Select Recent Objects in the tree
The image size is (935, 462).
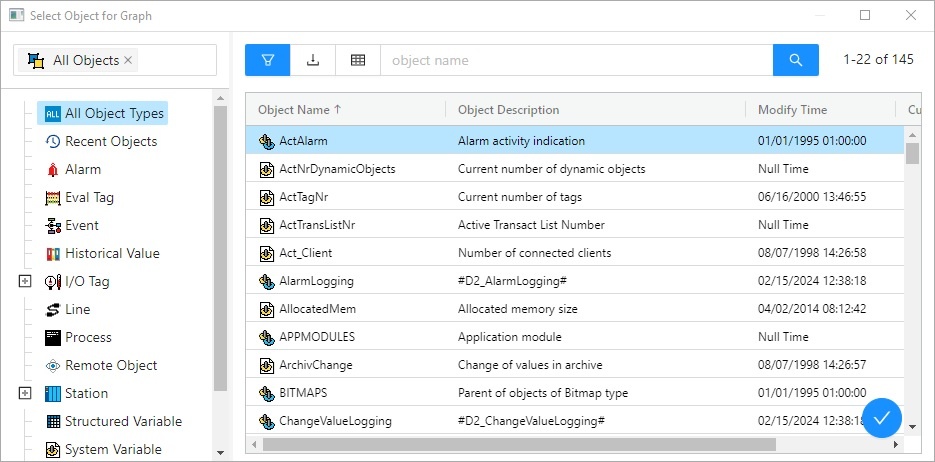click(110, 142)
